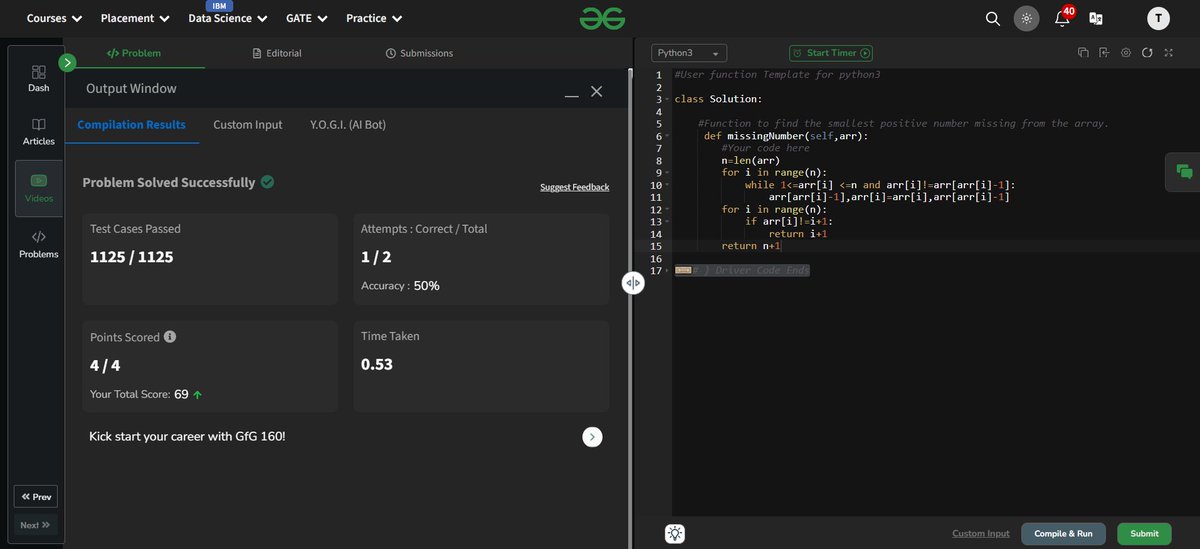Click the language translate icon

coord(1096,18)
